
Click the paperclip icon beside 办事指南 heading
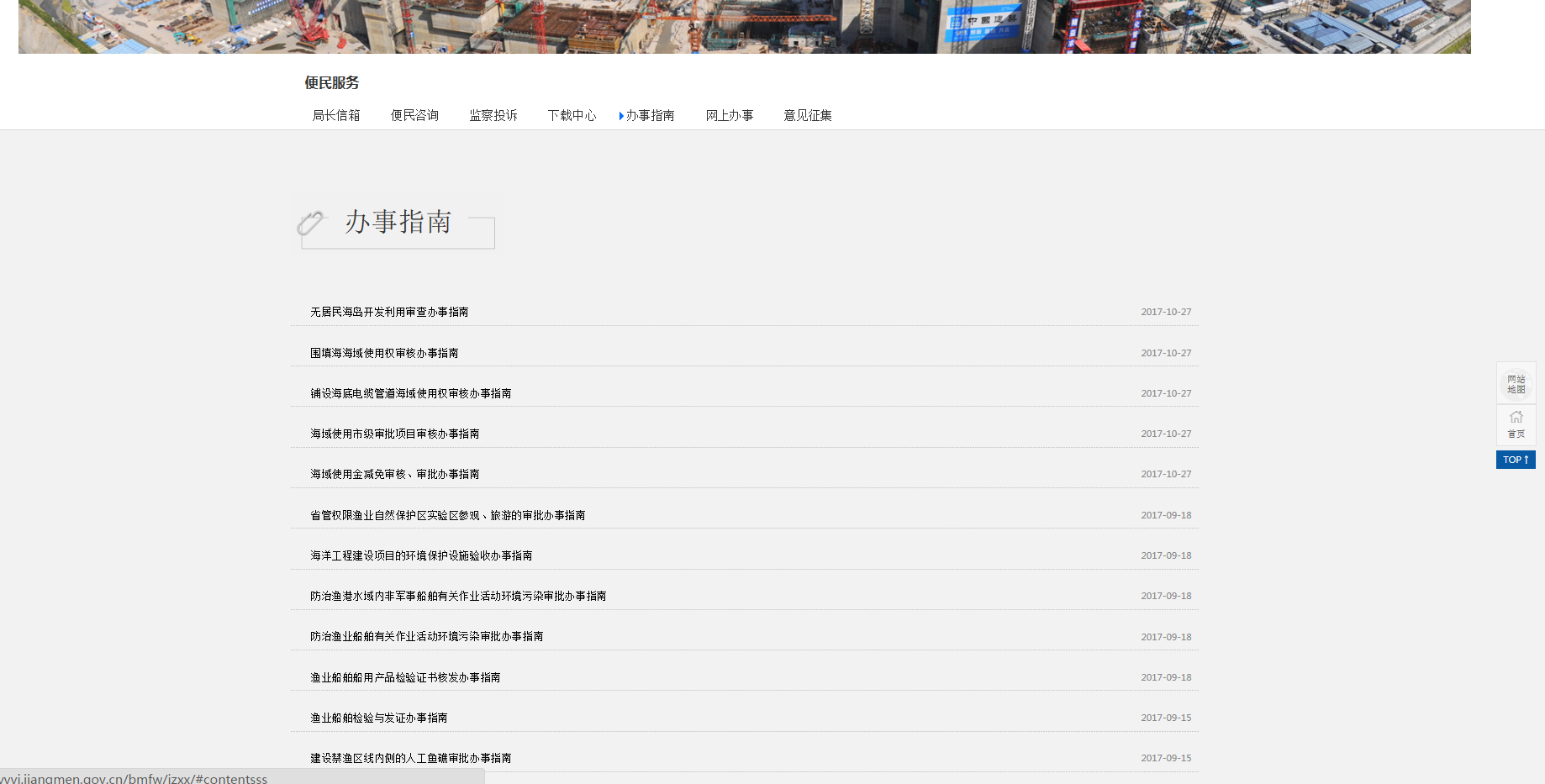click(310, 223)
